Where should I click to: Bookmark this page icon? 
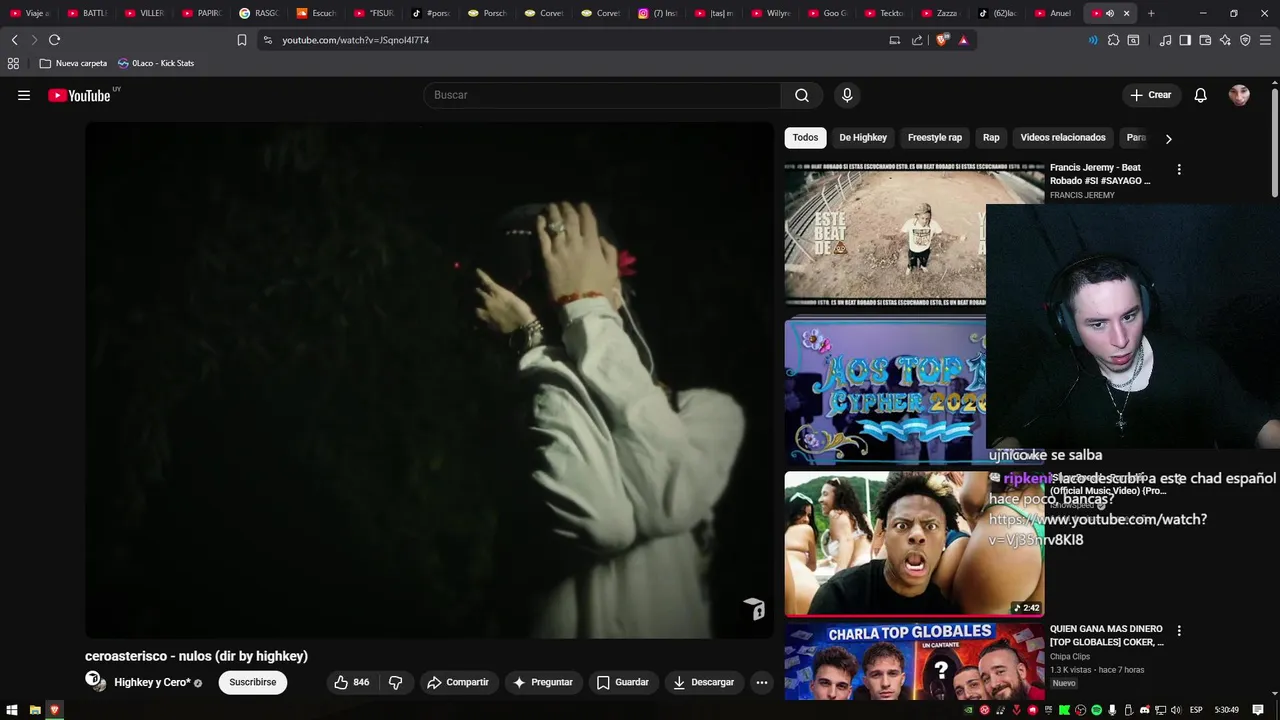click(x=241, y=40)
